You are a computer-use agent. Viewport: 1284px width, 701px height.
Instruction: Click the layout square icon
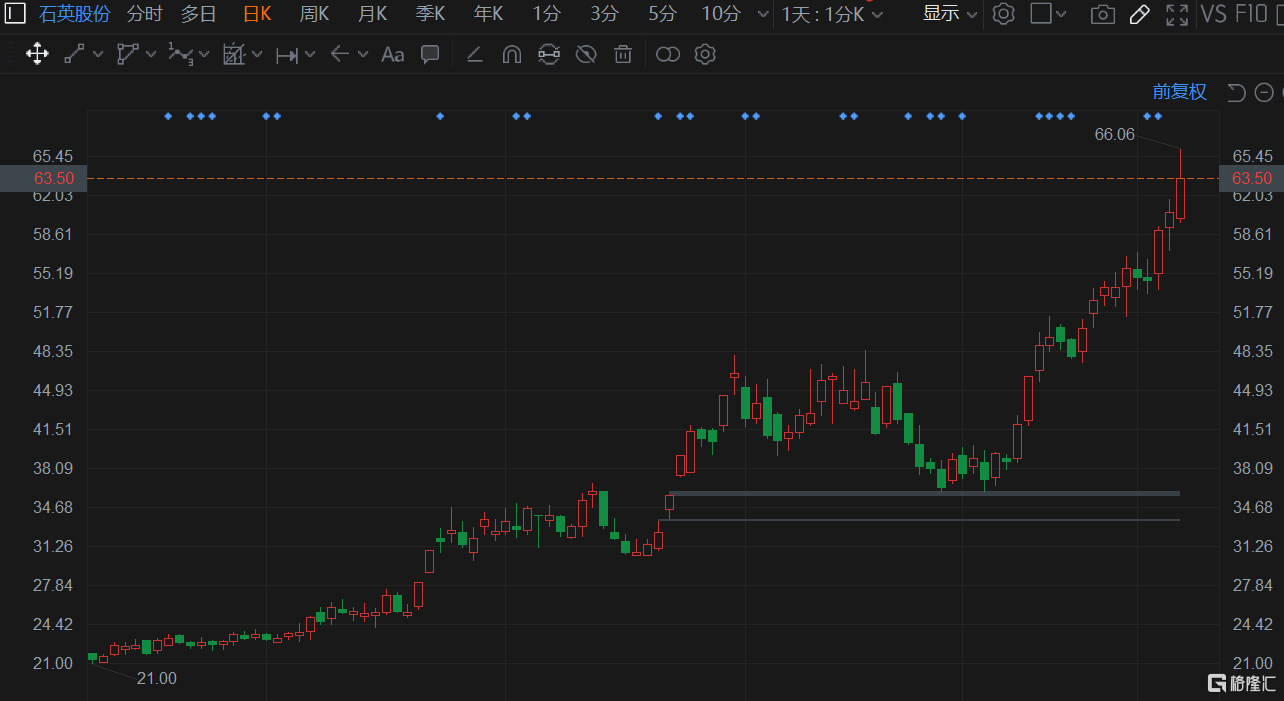click(1041, 14)
